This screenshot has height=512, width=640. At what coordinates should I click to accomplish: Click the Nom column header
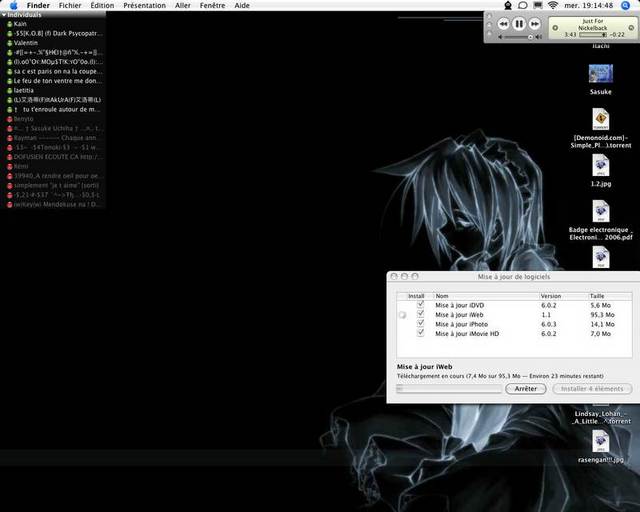point(442,296)
